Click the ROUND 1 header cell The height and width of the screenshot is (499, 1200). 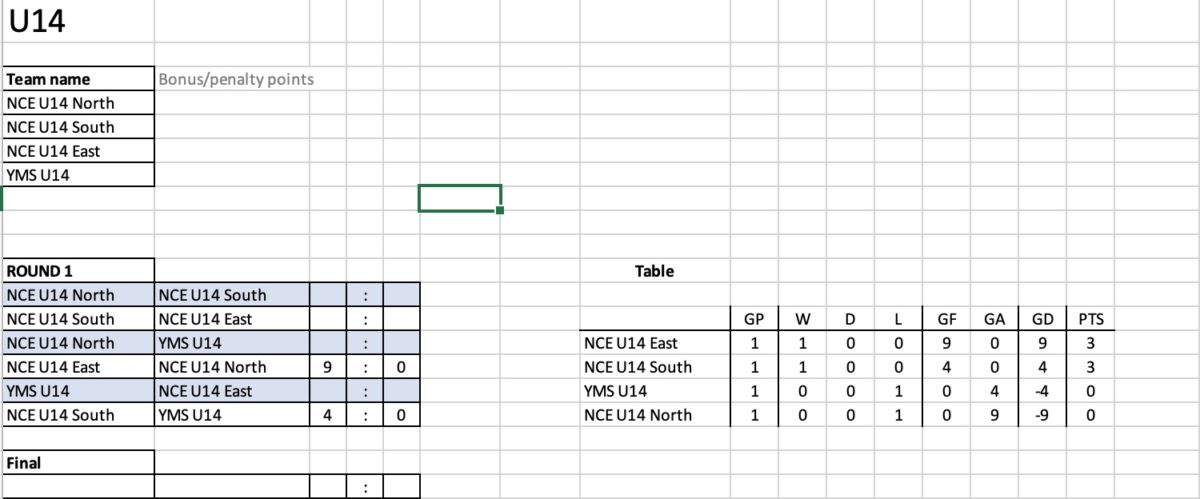click(79, 271)
